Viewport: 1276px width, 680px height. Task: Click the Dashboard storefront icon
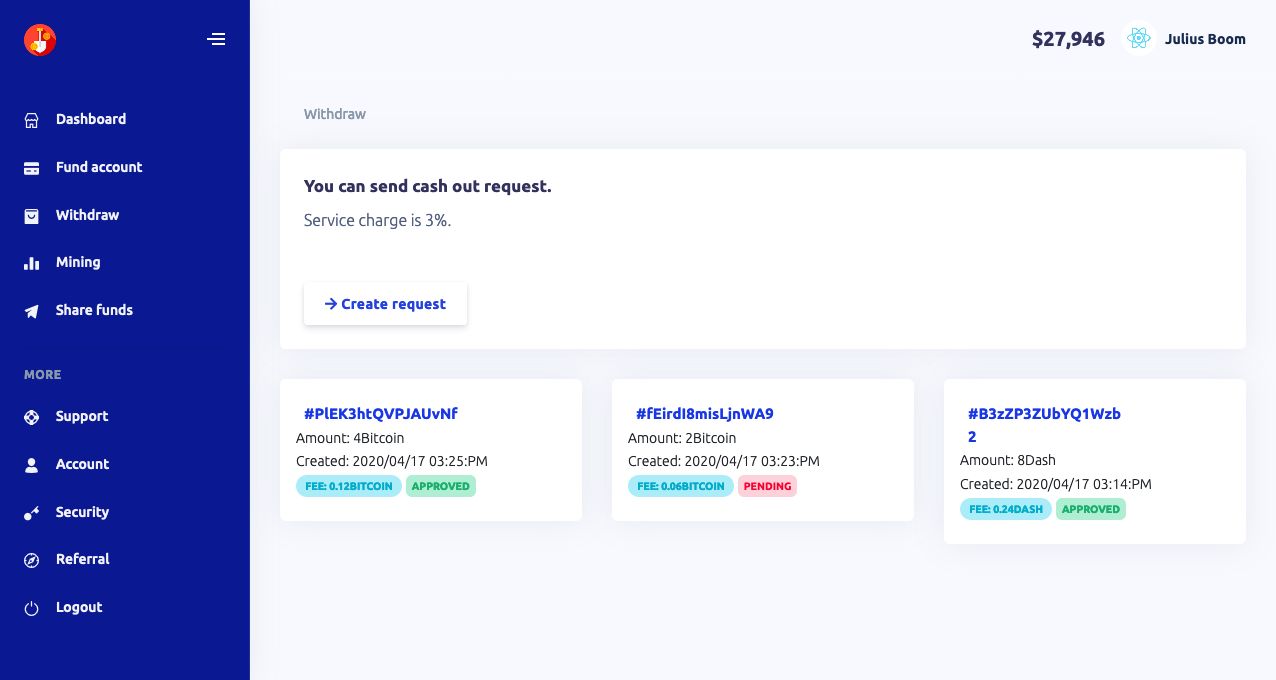[x=32, y=120]
